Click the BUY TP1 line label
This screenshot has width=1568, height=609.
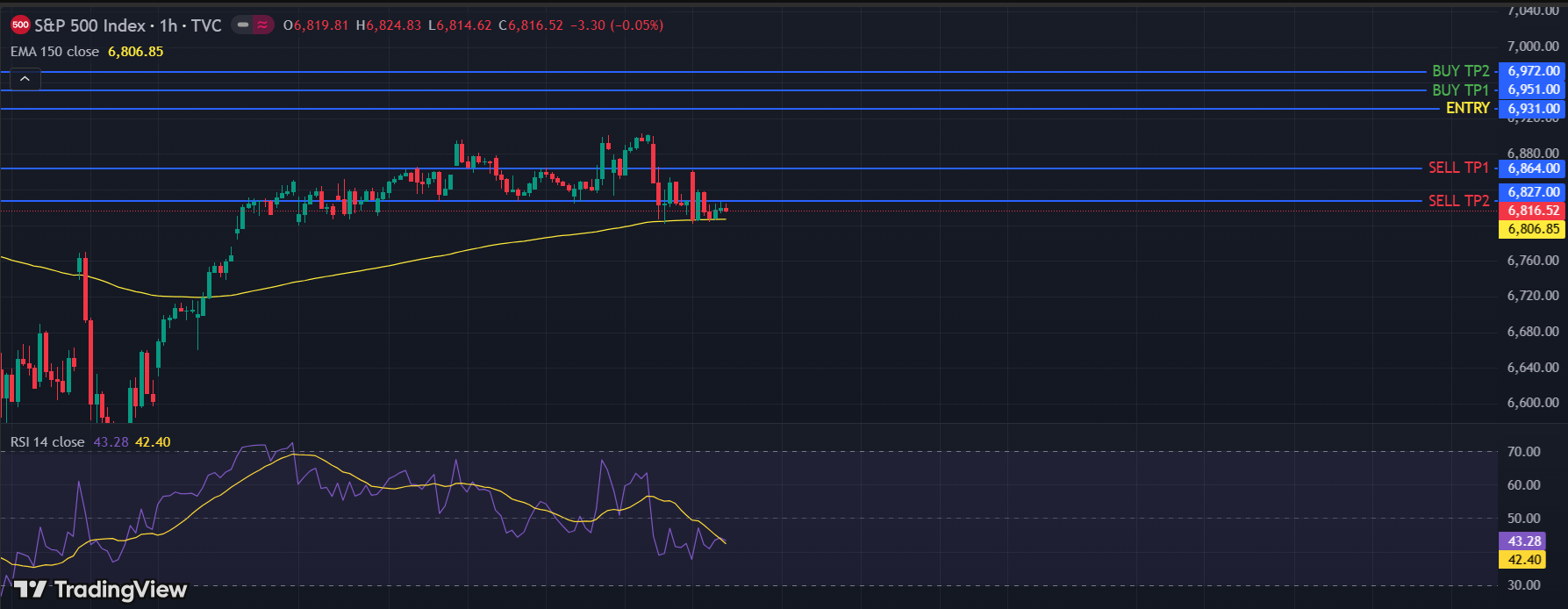coord(1460,90)
